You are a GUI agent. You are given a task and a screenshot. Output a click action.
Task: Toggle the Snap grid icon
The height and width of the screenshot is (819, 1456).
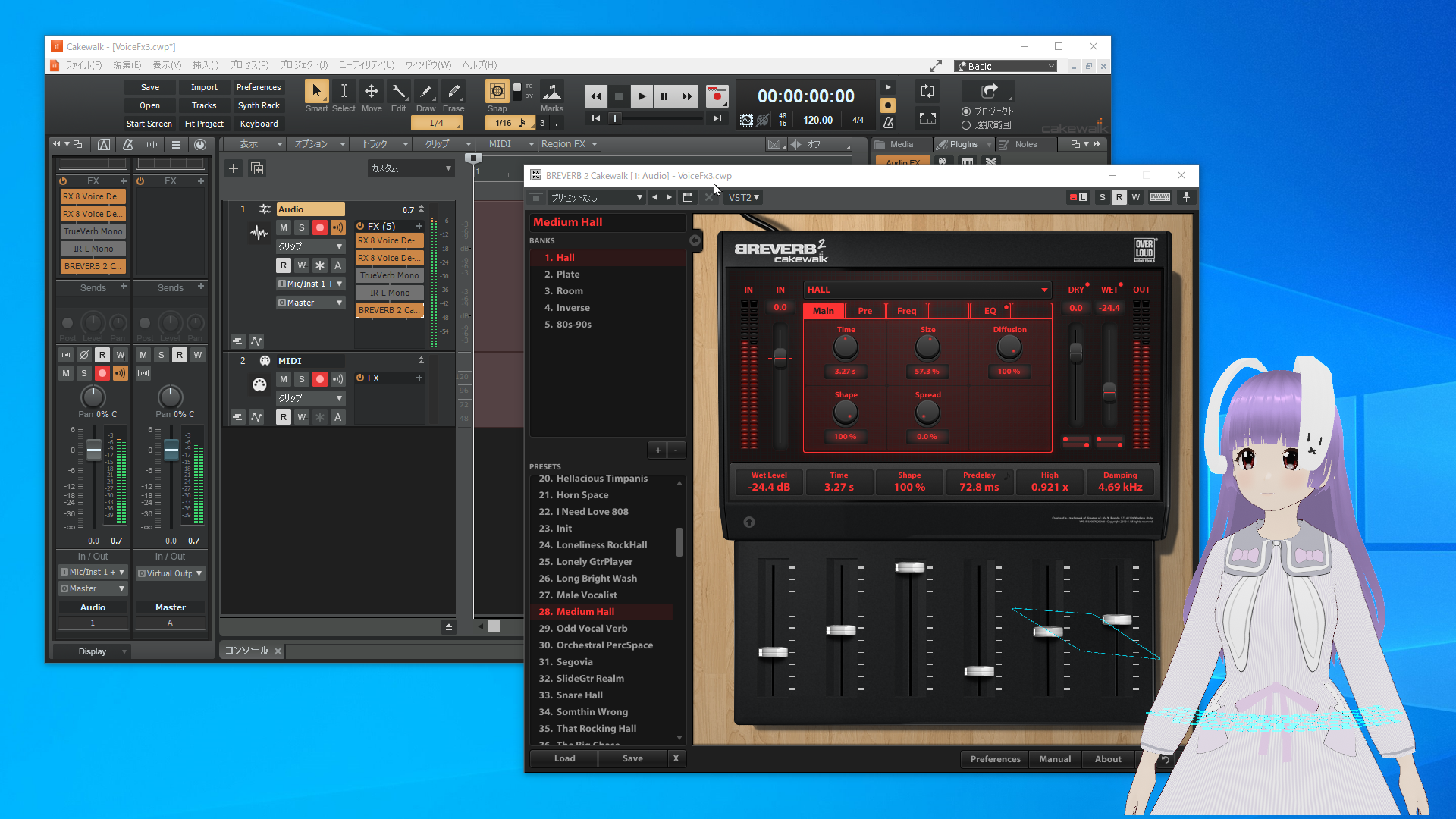click(x=497, y=92)
